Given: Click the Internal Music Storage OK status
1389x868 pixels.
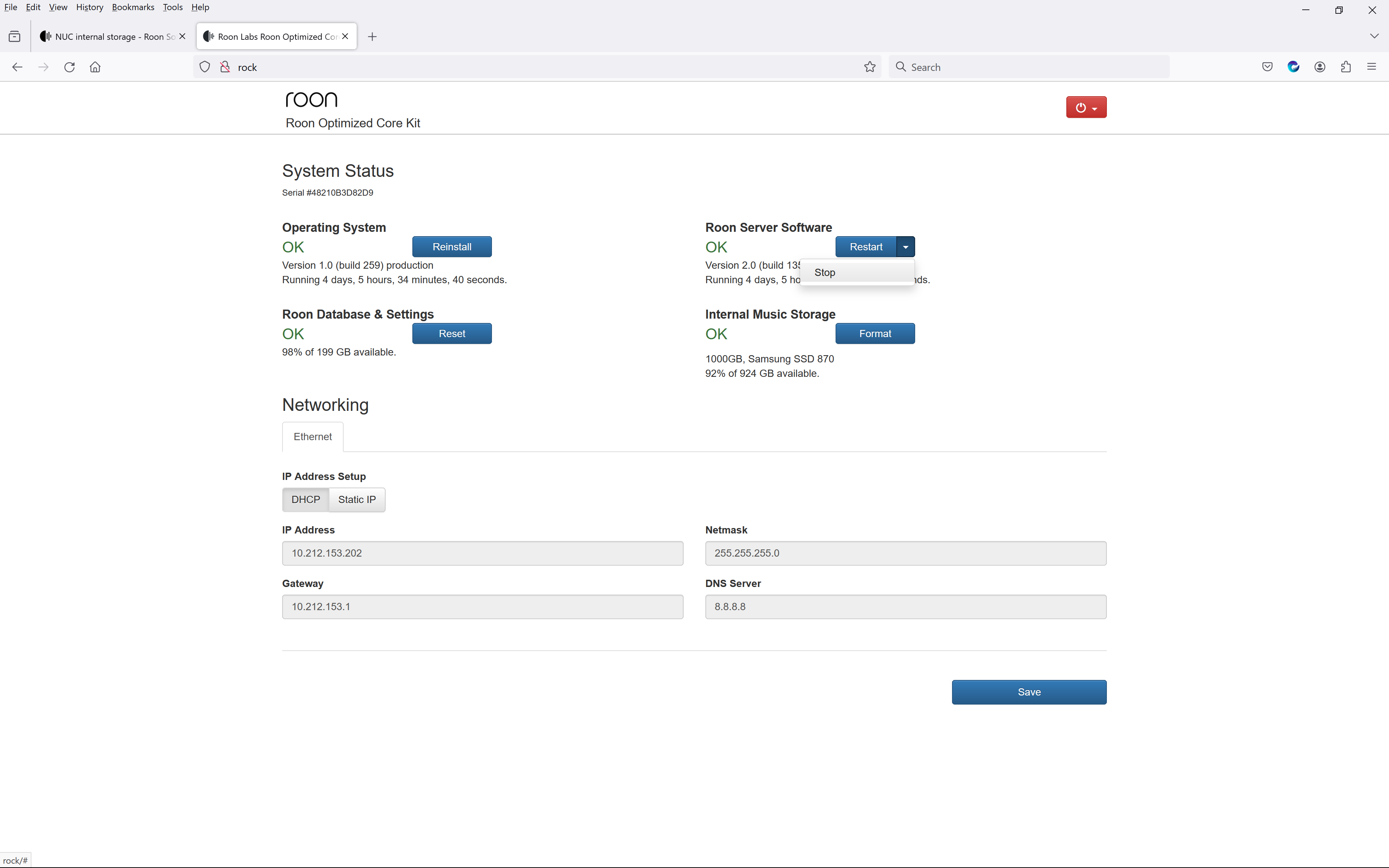Looking at the screenshot, I should [x=716, y=334].
